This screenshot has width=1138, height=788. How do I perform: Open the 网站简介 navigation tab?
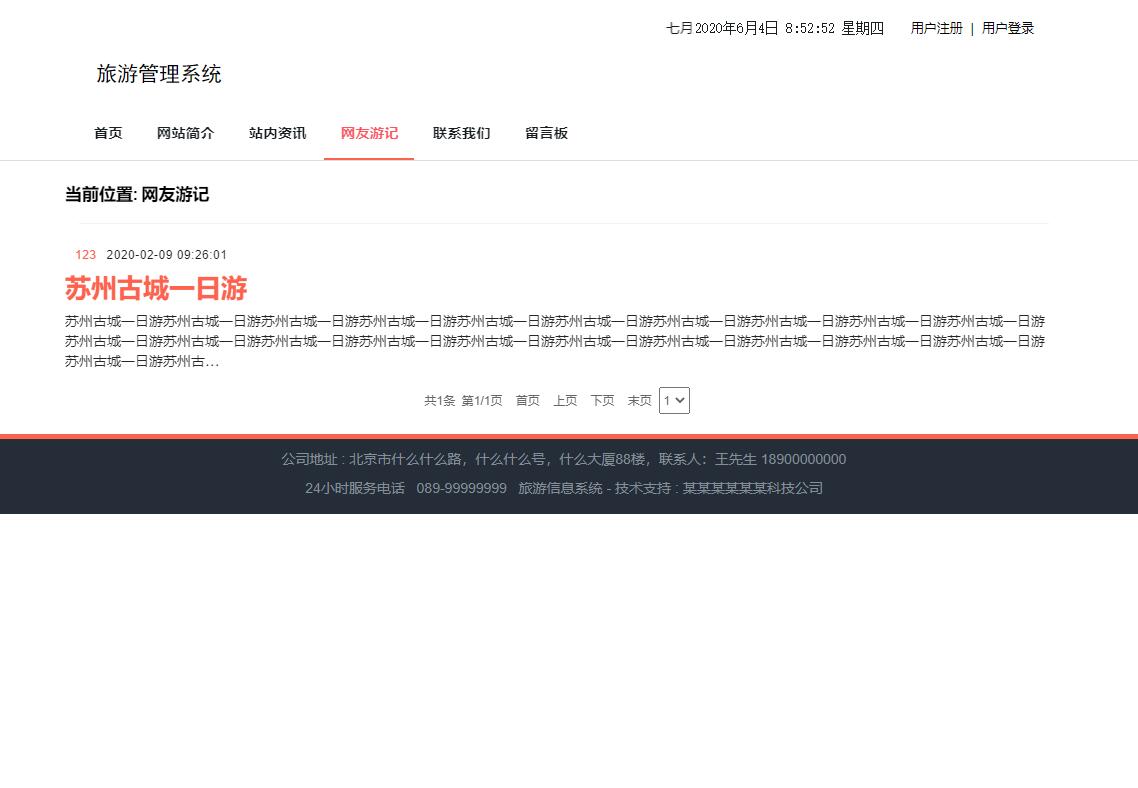pyautogui.click(x=186, y=133)
